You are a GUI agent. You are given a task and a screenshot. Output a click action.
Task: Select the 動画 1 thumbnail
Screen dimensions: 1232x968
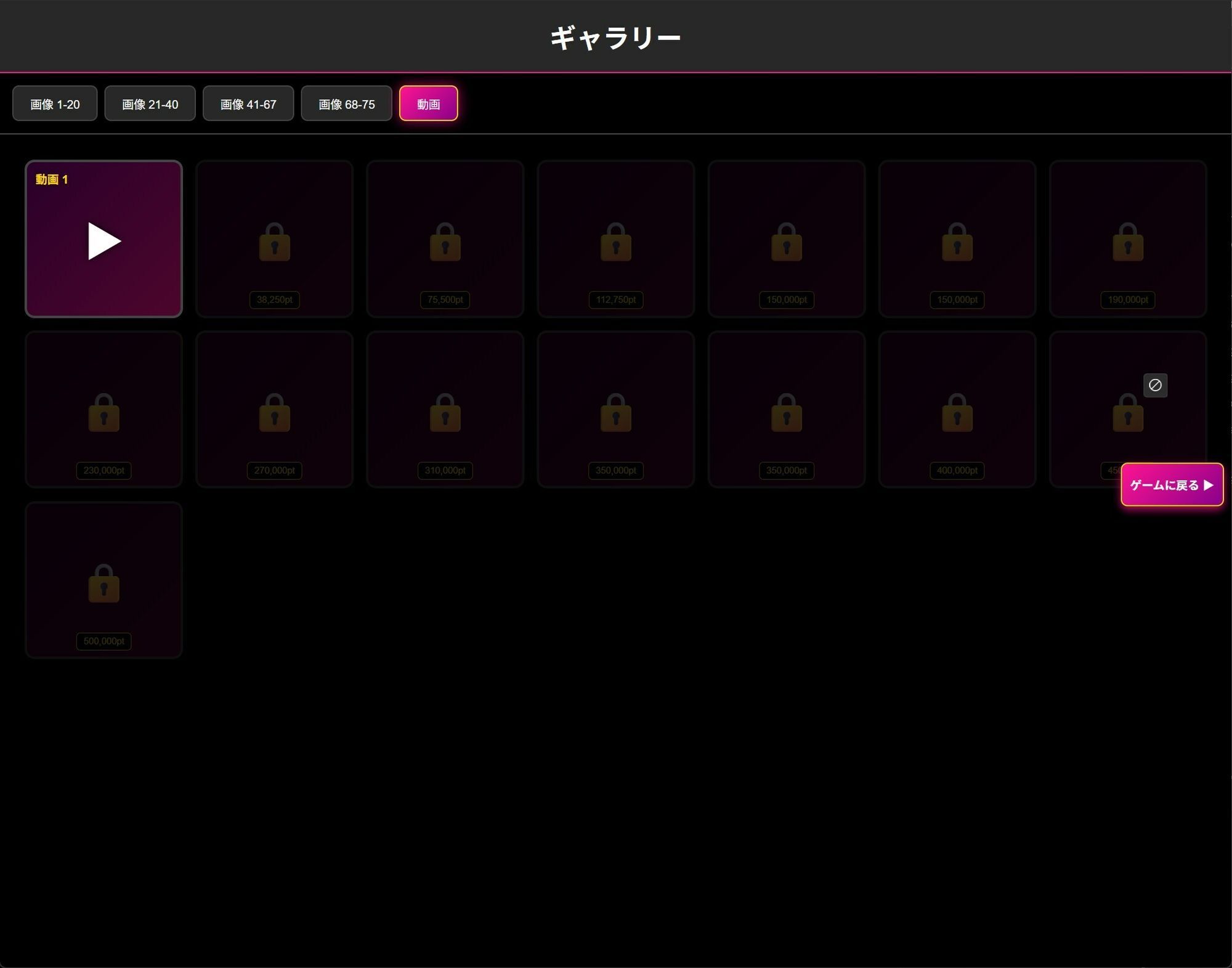coord(103,240)
